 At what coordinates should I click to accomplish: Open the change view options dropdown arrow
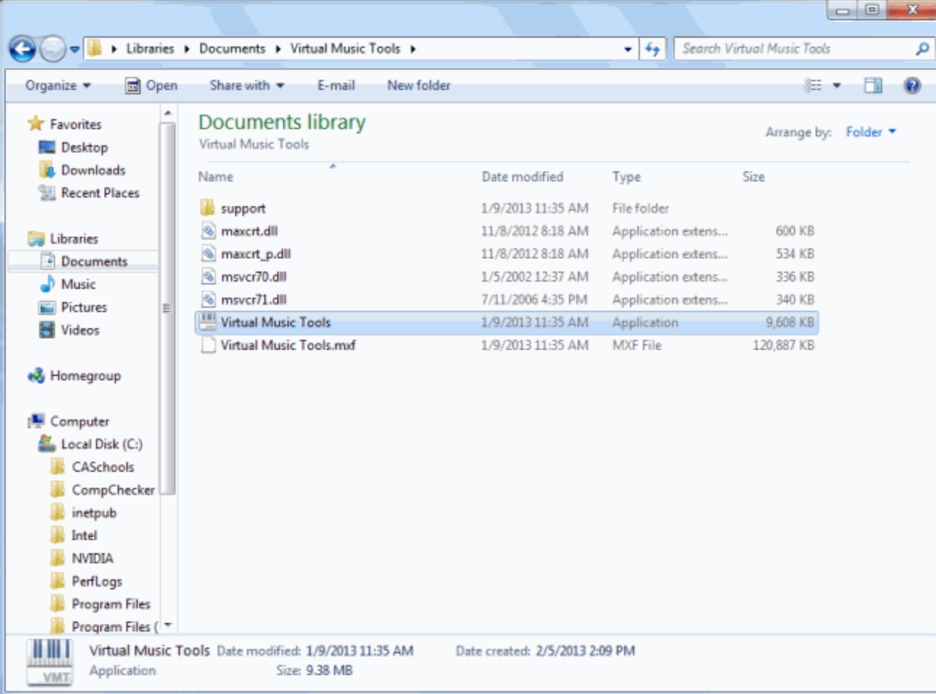[837, 86]
